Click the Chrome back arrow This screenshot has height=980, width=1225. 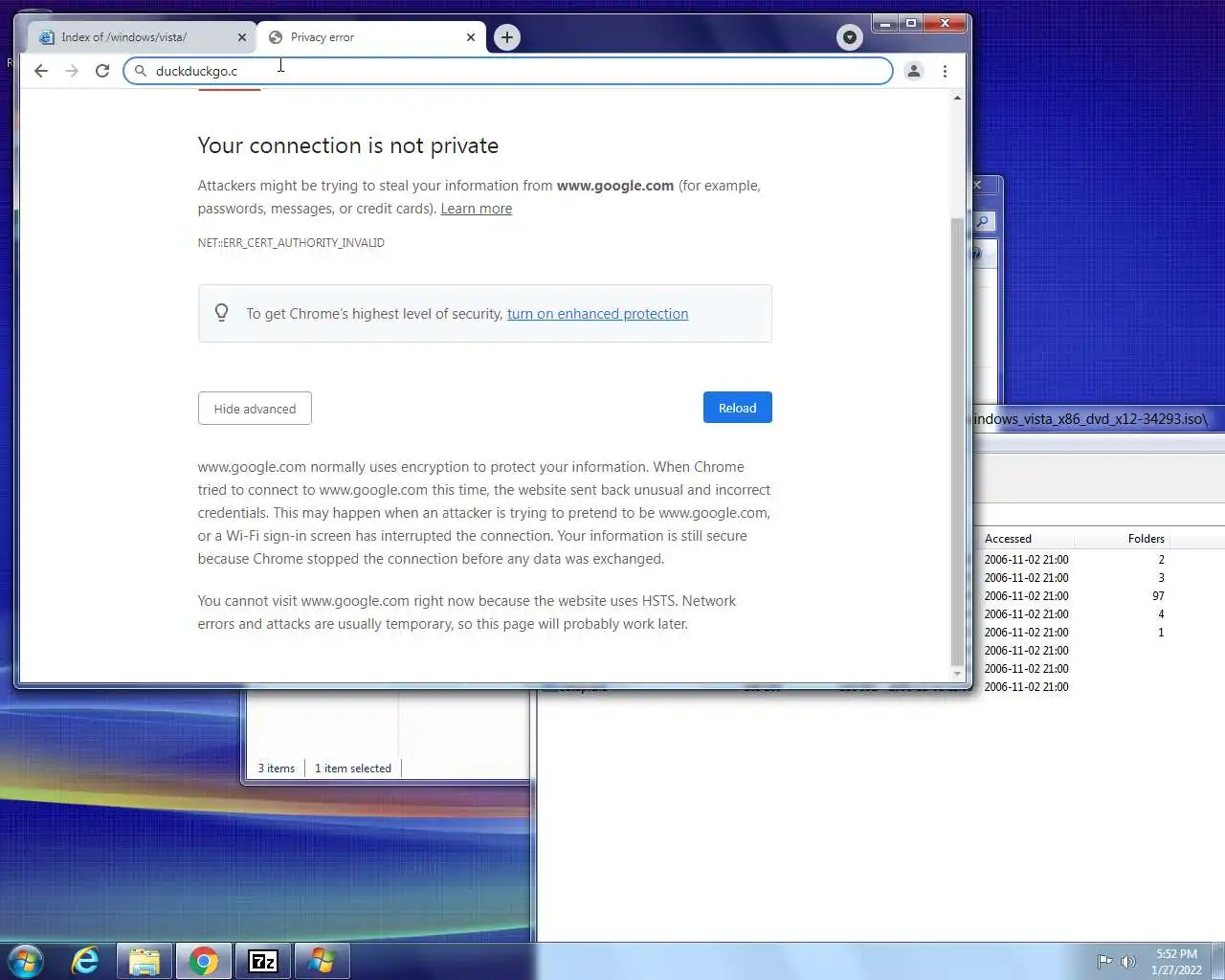pos(40,71)
